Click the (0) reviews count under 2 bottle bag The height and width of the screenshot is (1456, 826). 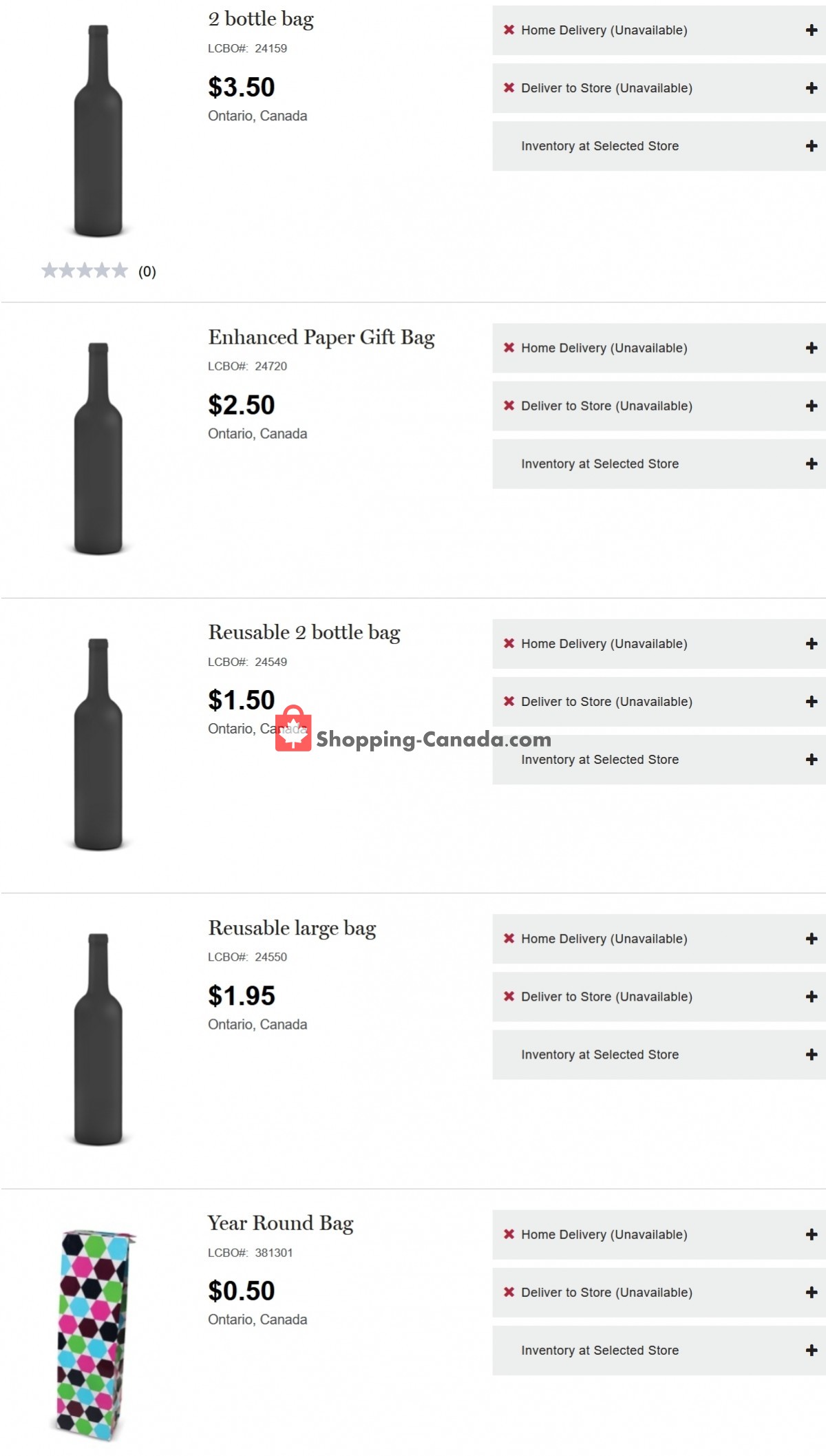pyautogui.click(x=146, y=271)
